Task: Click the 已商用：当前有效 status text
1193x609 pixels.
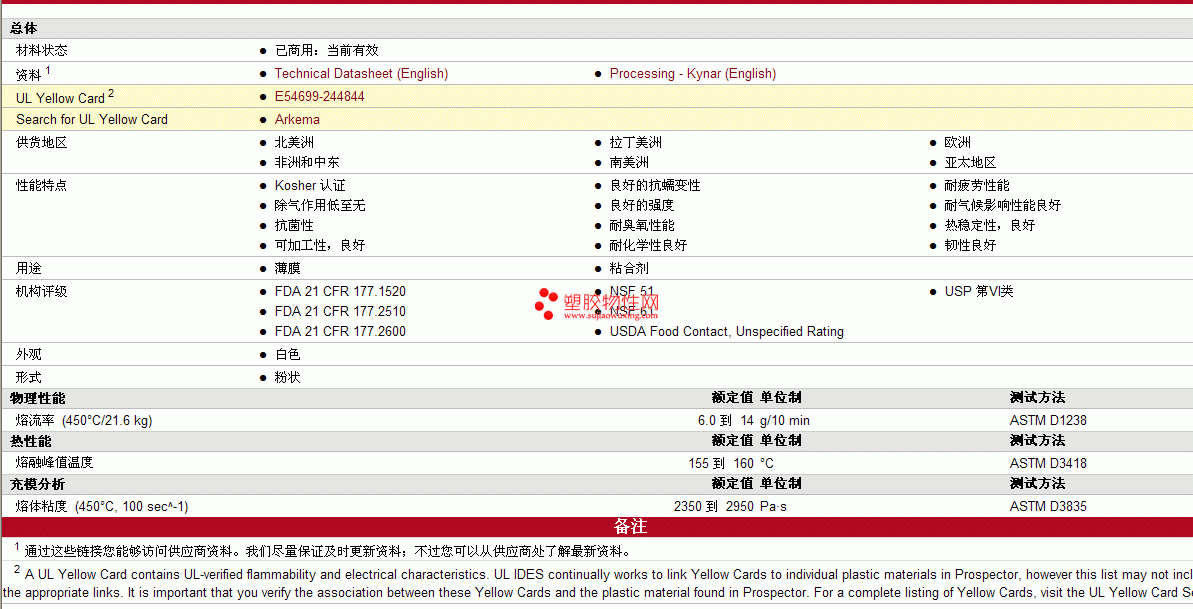Action: point(326,51)
